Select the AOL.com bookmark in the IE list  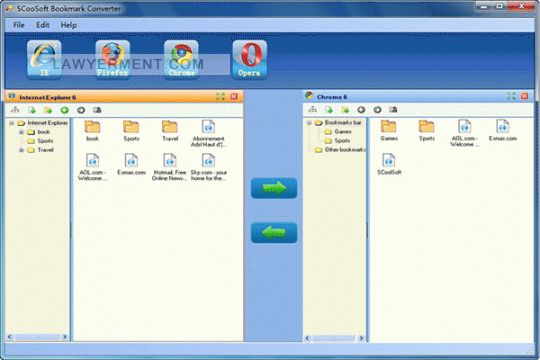pos(92,167)
